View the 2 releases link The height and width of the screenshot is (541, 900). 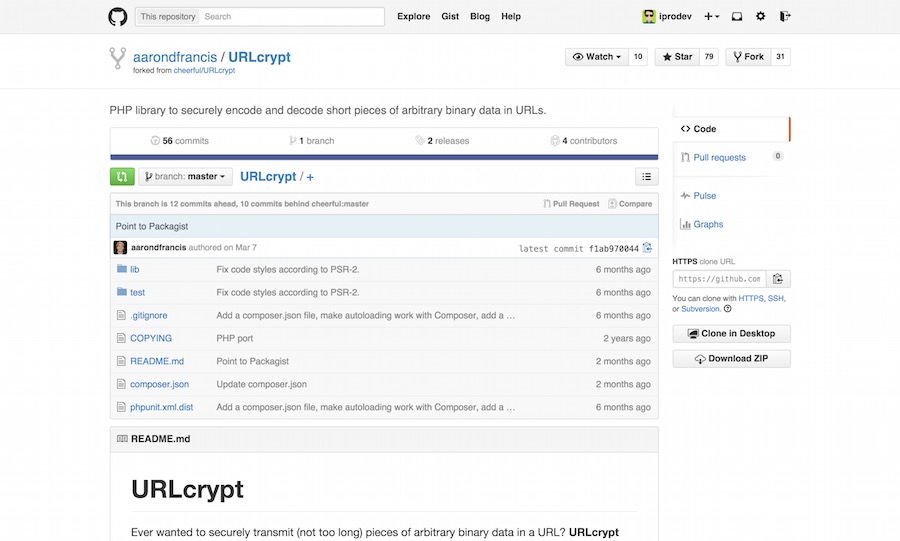pos(443,141)
